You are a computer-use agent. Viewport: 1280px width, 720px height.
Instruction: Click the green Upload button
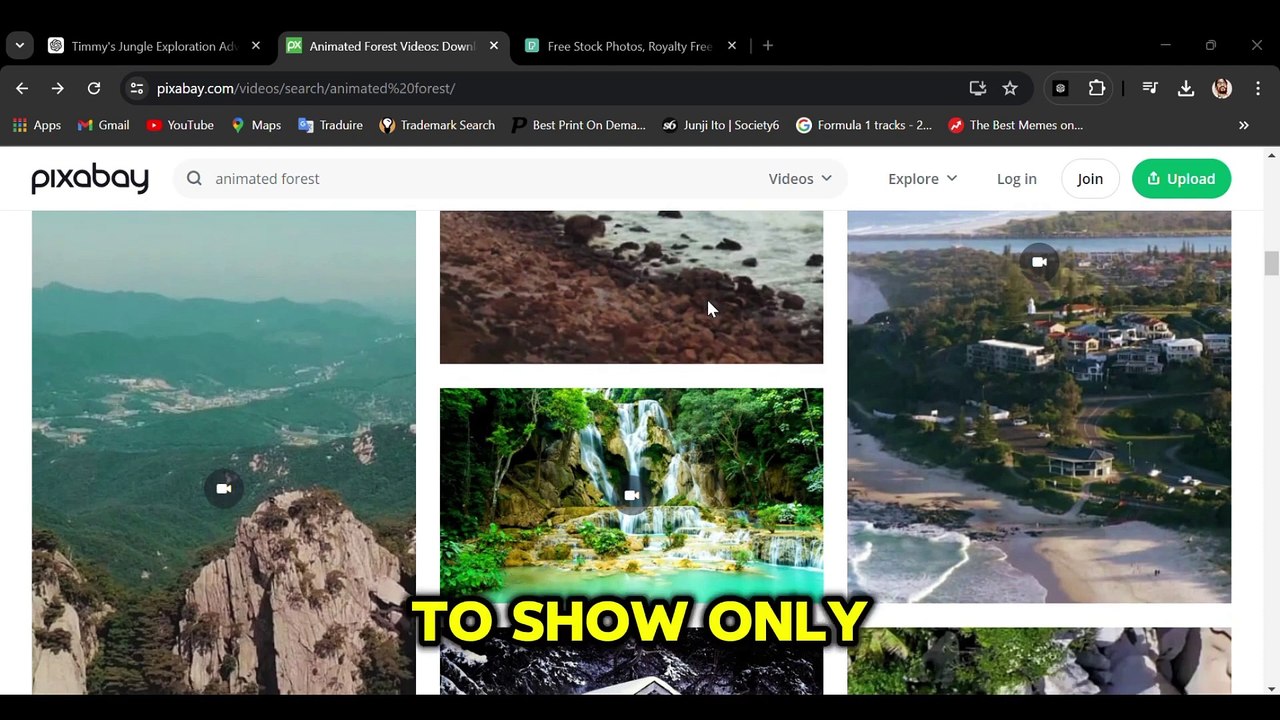coord(1181,178)
